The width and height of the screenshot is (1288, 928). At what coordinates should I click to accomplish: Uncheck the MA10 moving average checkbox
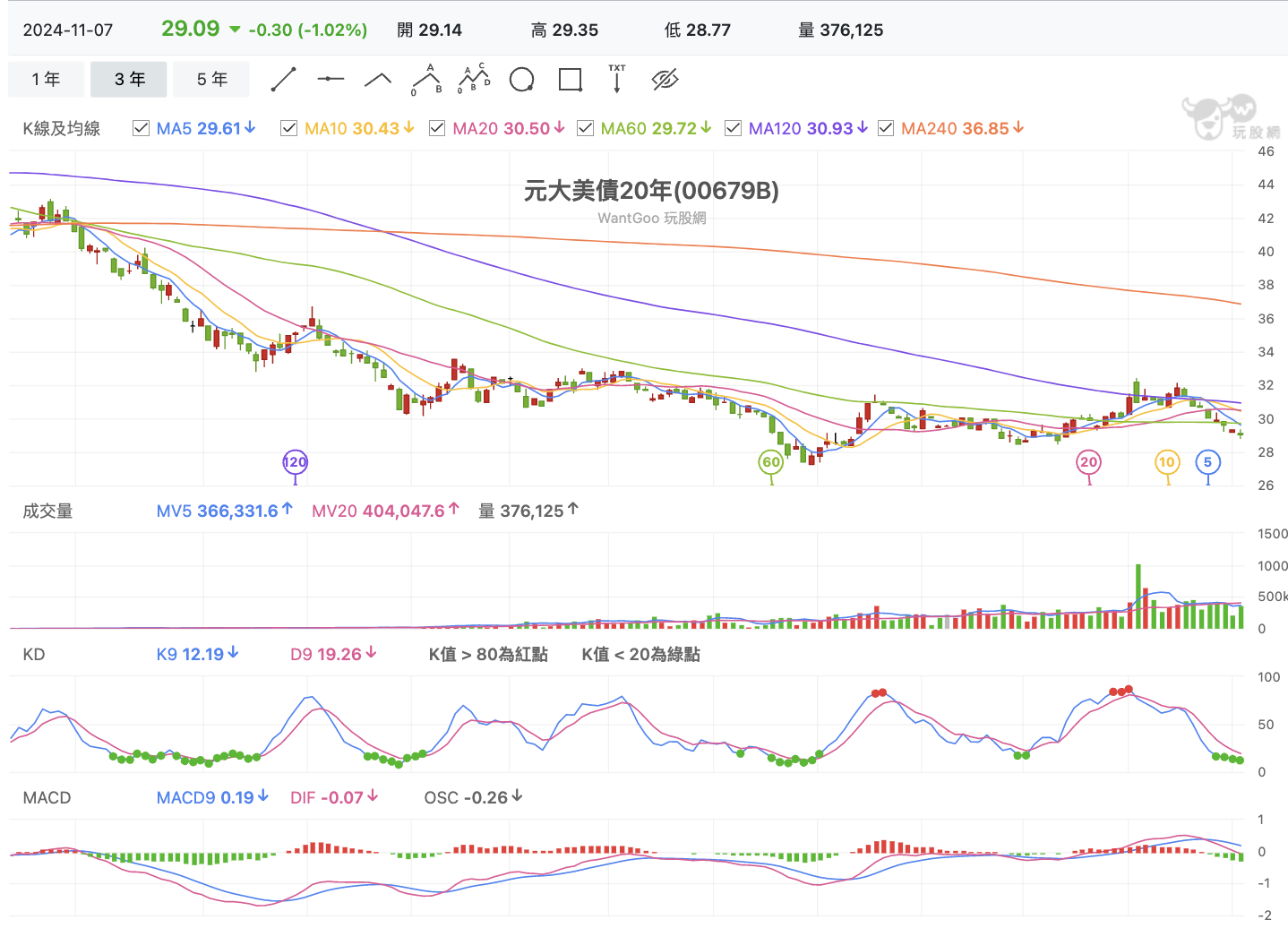coord(288,128)
